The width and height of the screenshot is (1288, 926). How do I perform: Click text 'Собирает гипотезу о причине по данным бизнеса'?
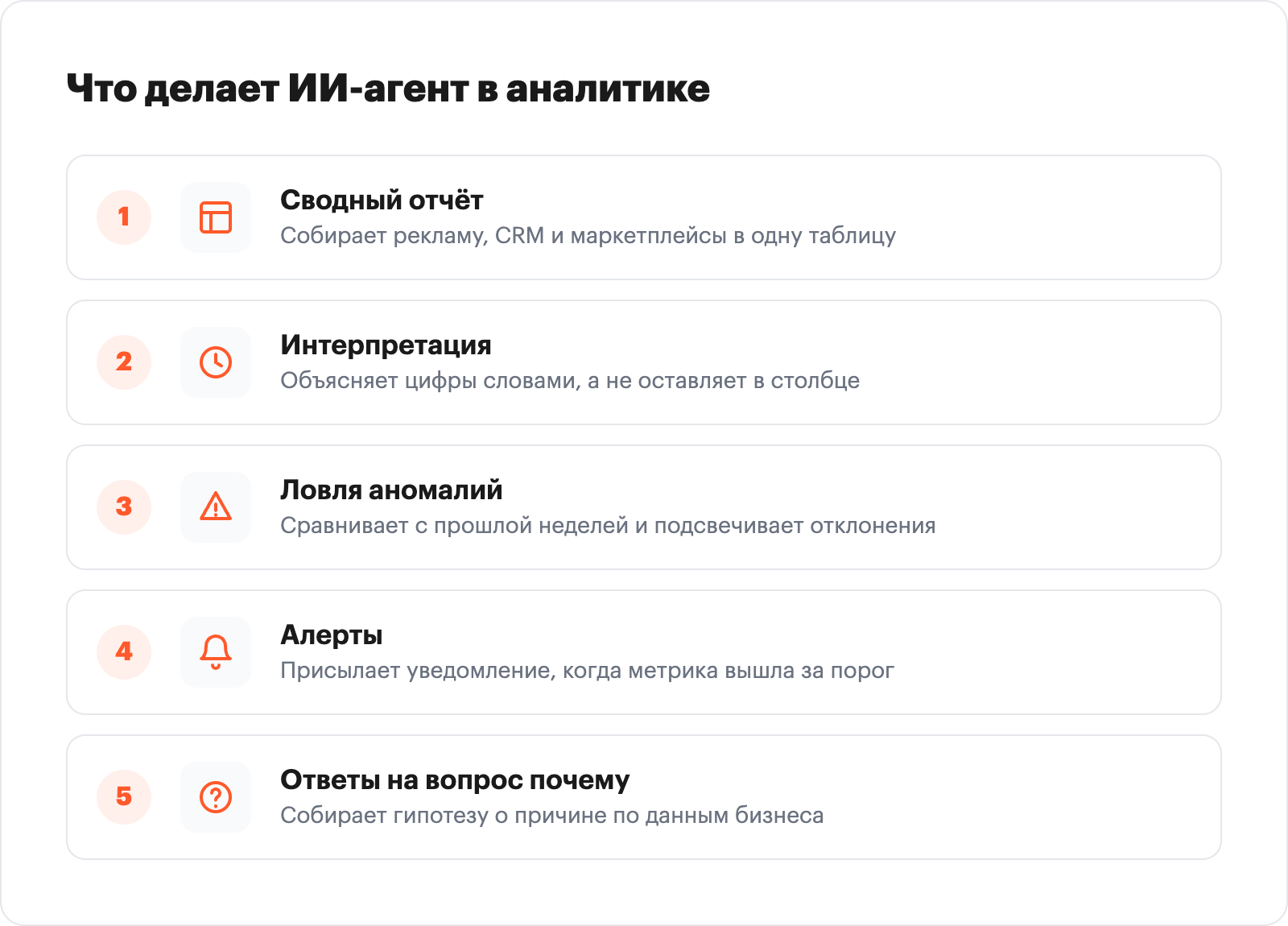click(551, 816)
